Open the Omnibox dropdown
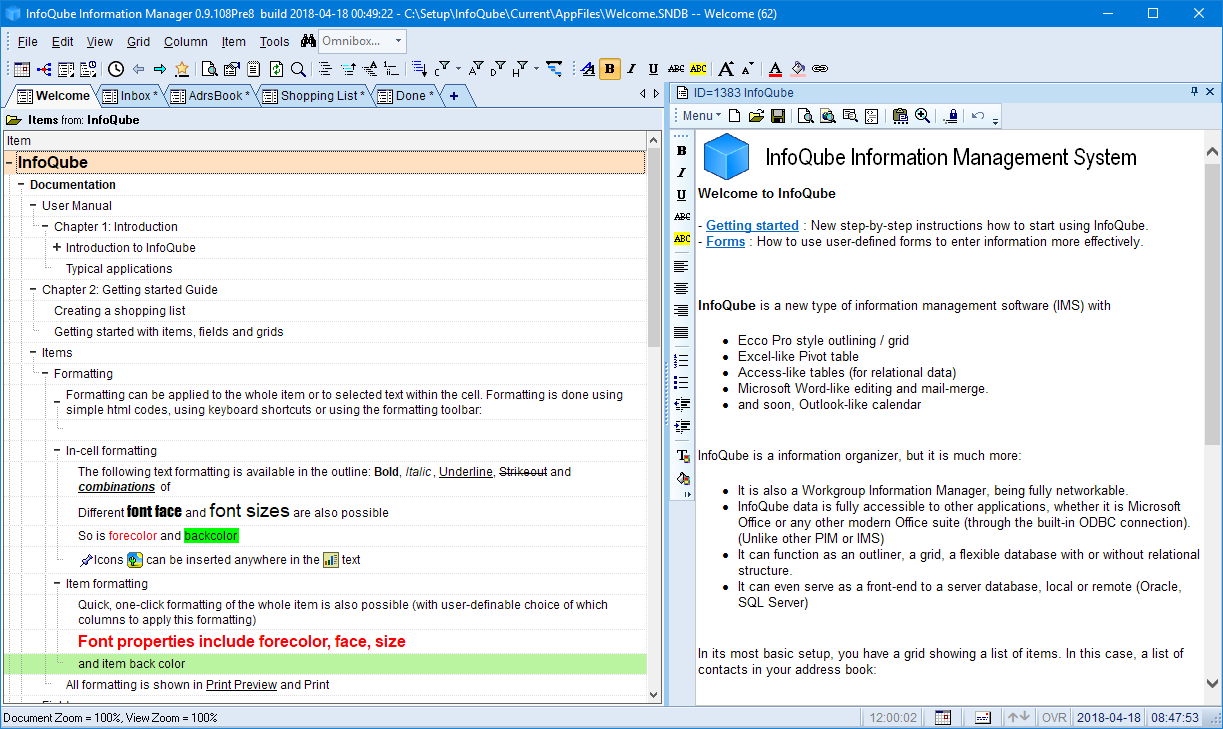The image size is (1223, 729). [x=399, y=41]
